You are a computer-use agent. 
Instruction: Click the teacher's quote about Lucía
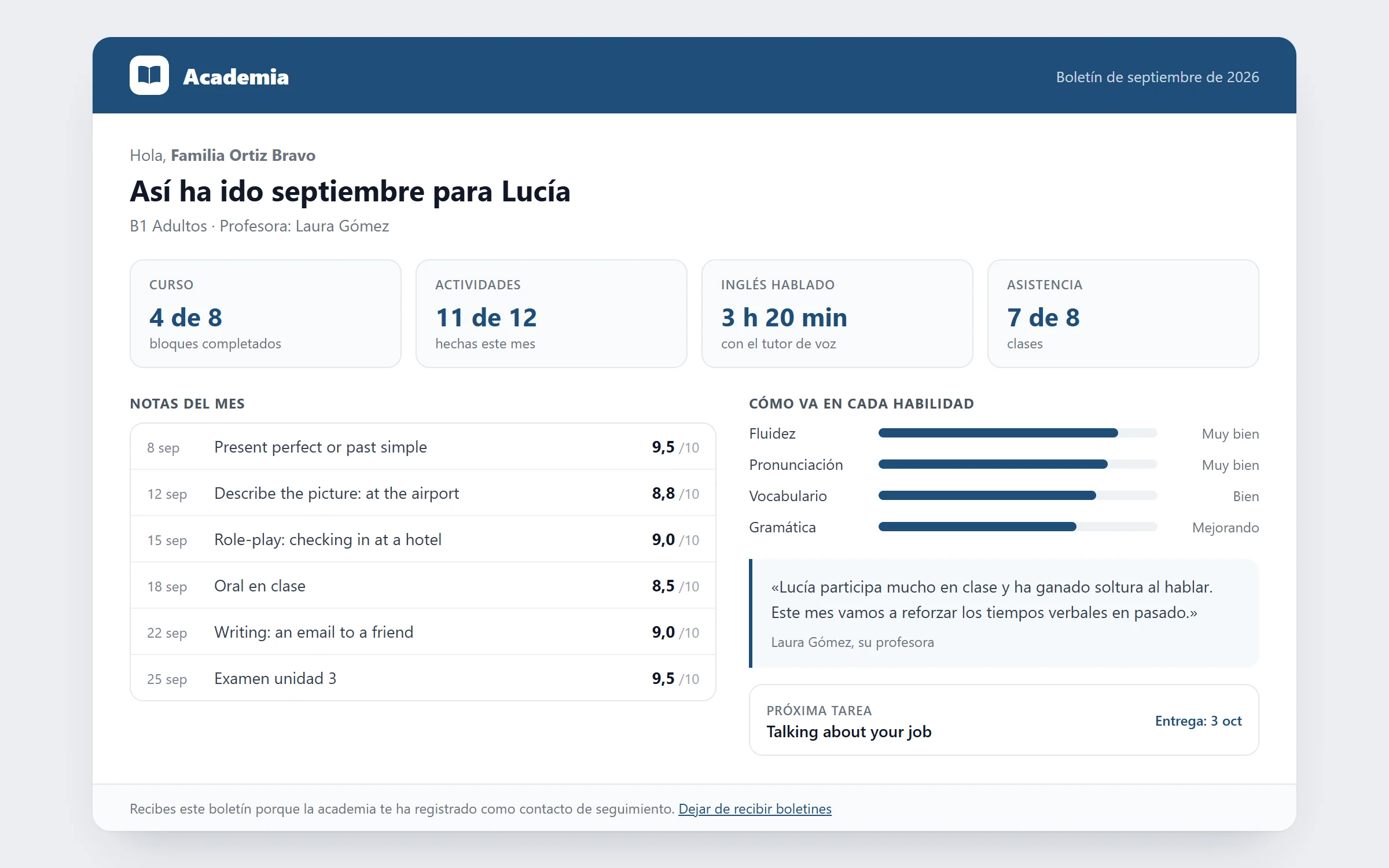[991, 599]
